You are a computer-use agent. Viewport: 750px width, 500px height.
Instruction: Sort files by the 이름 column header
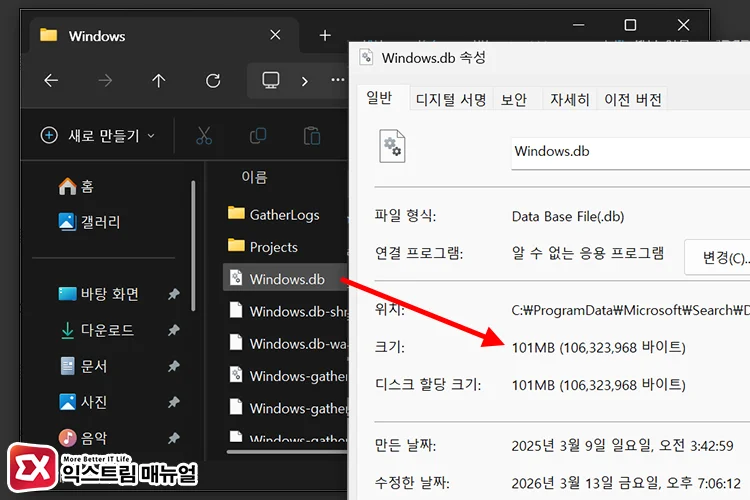point(254,178)
